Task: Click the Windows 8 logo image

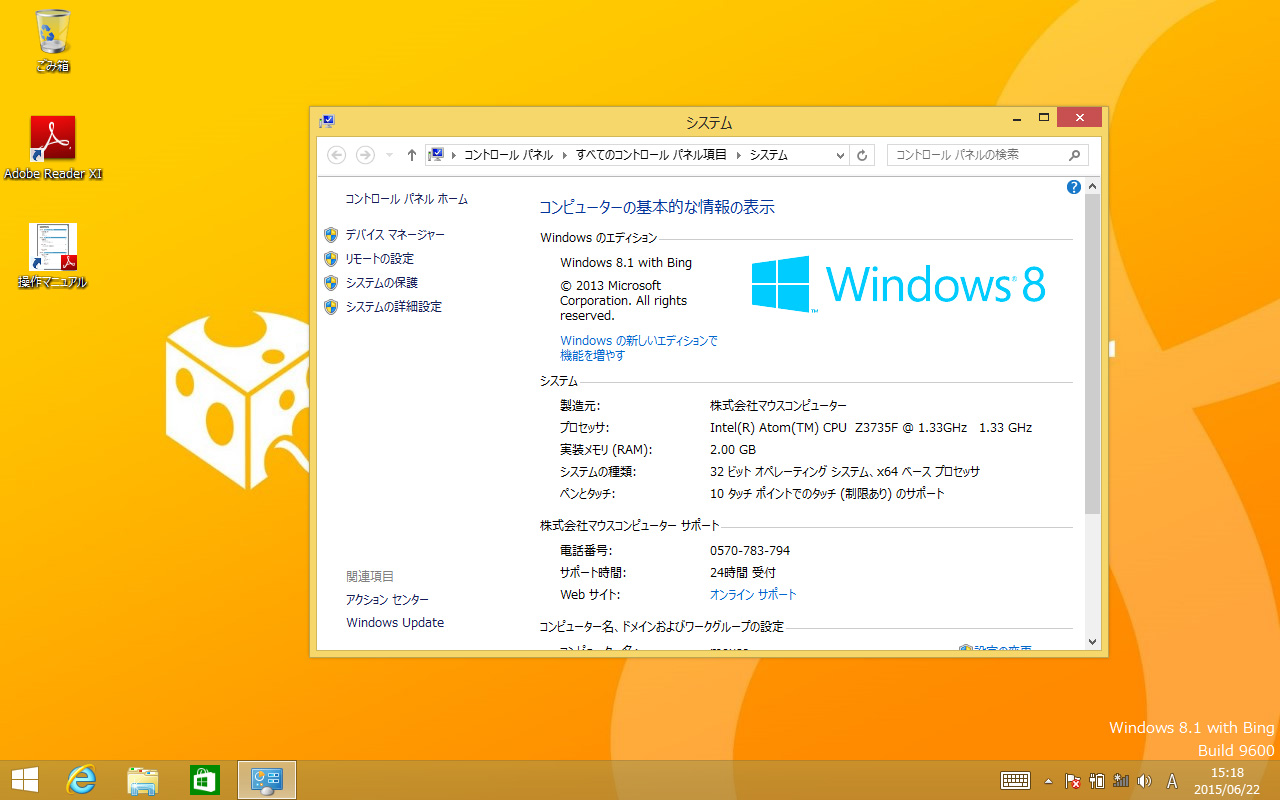Action: tap(899, 284)
